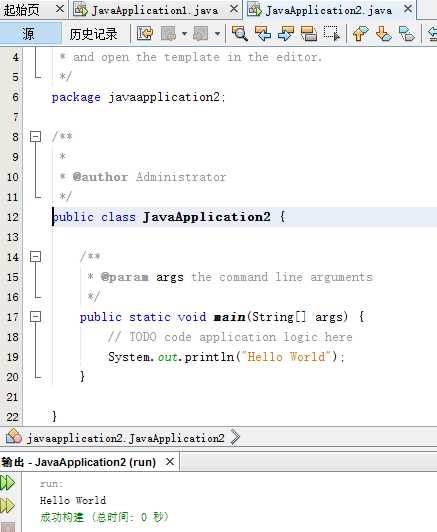
Task: Collapse the Javadoc fold at line 8
Action: 35,137
